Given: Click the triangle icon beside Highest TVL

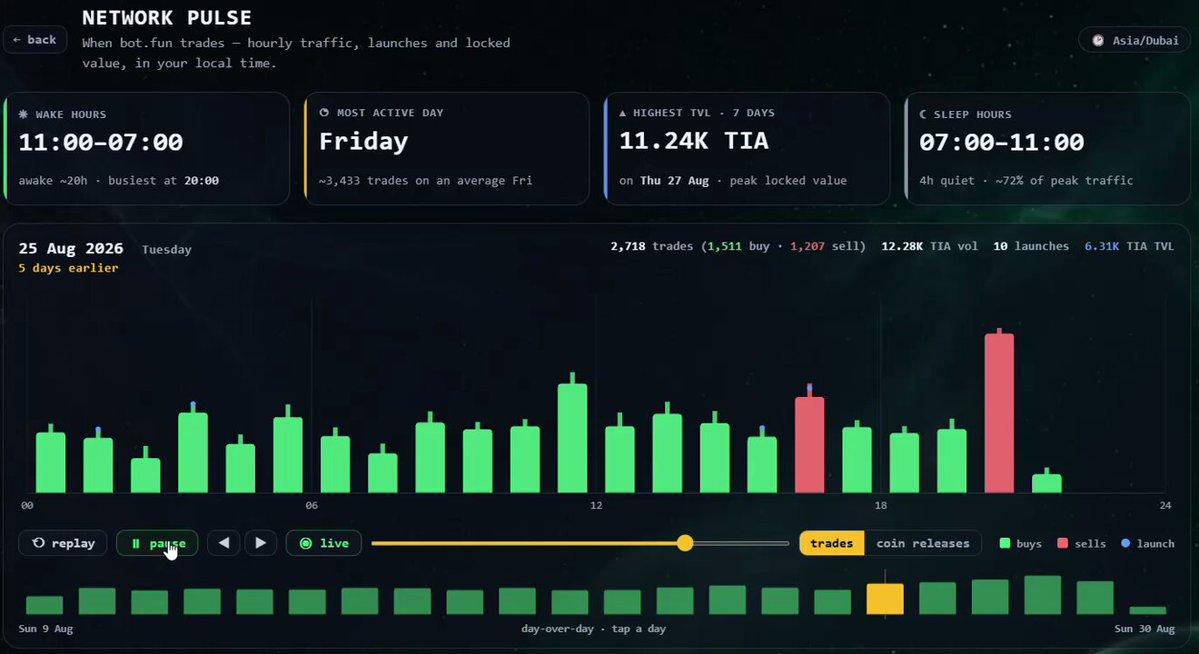Looking at the screenshot, I should click(x=622, y=112).
